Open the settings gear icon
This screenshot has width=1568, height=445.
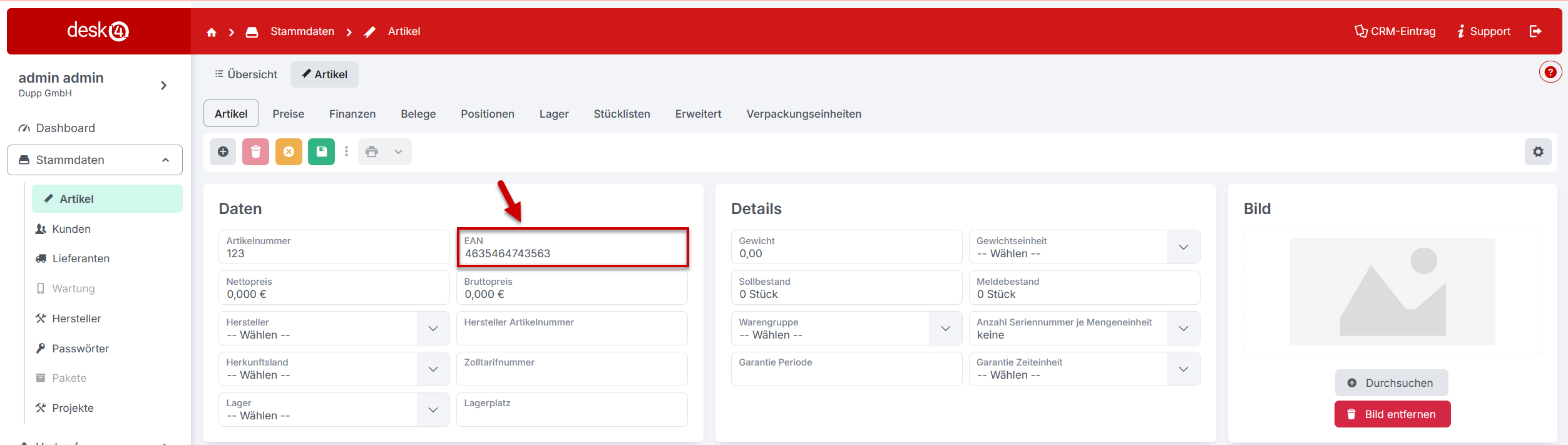(1537, 152)
